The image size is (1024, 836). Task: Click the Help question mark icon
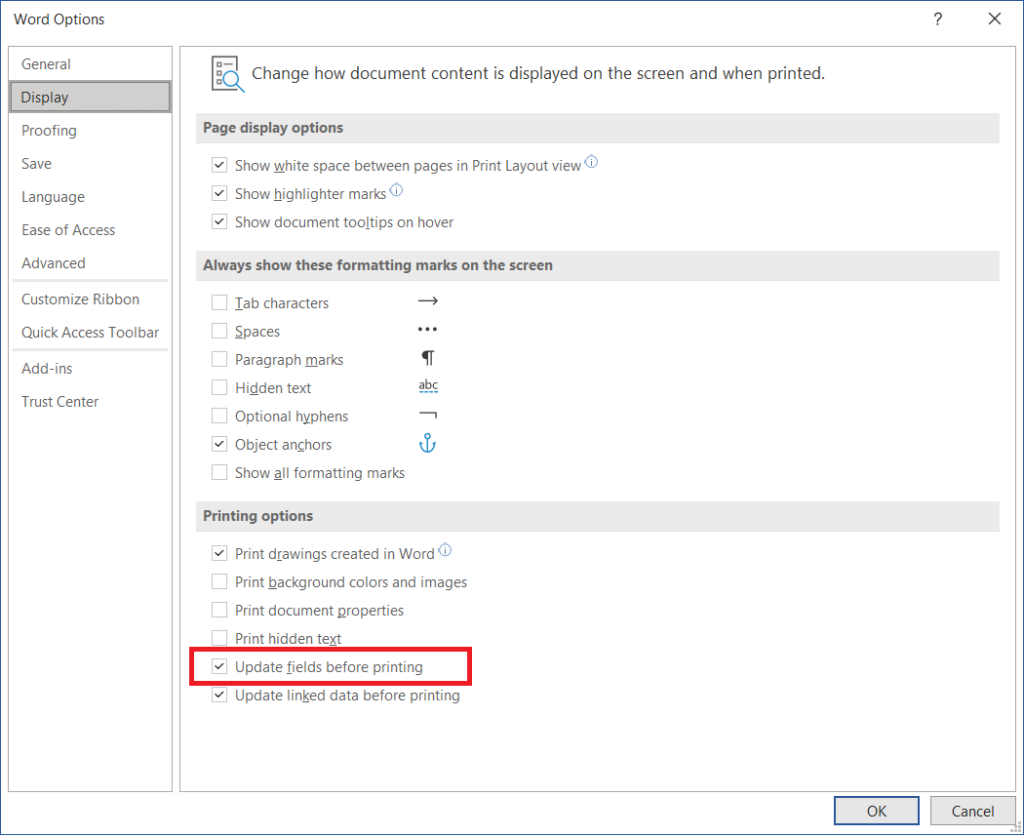click(x=938, y=19)
